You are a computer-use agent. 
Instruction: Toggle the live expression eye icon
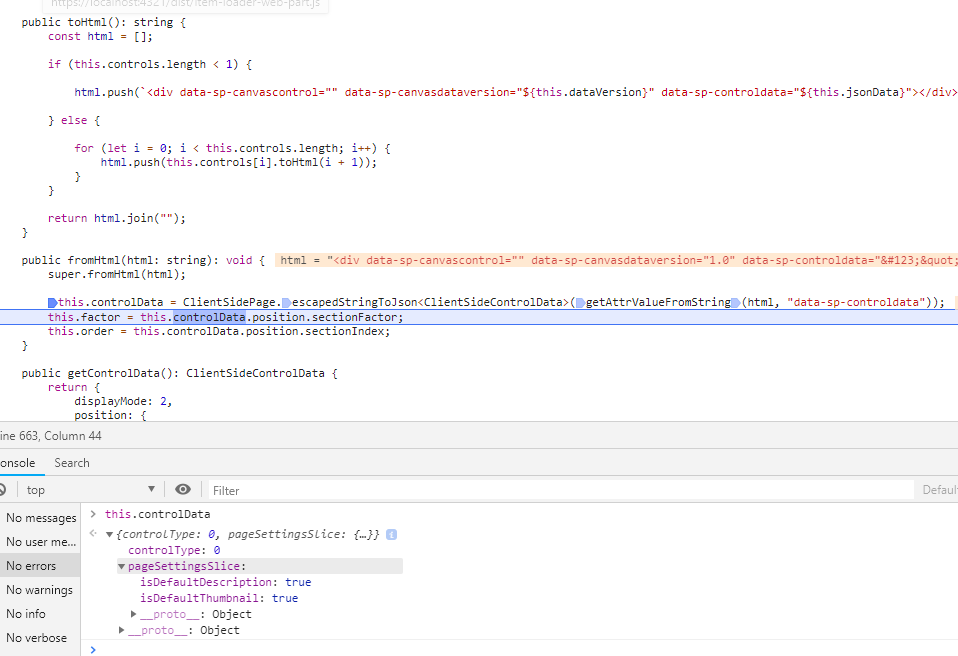183,489
